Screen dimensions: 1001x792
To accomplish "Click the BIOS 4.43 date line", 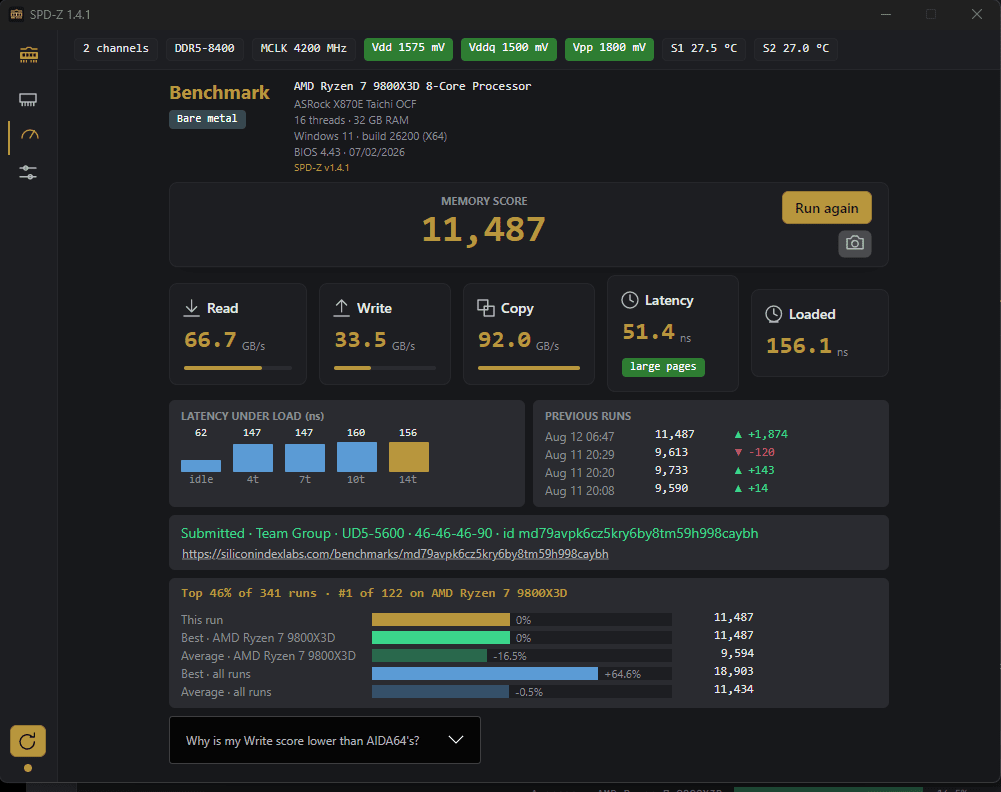I will (349, 152).
